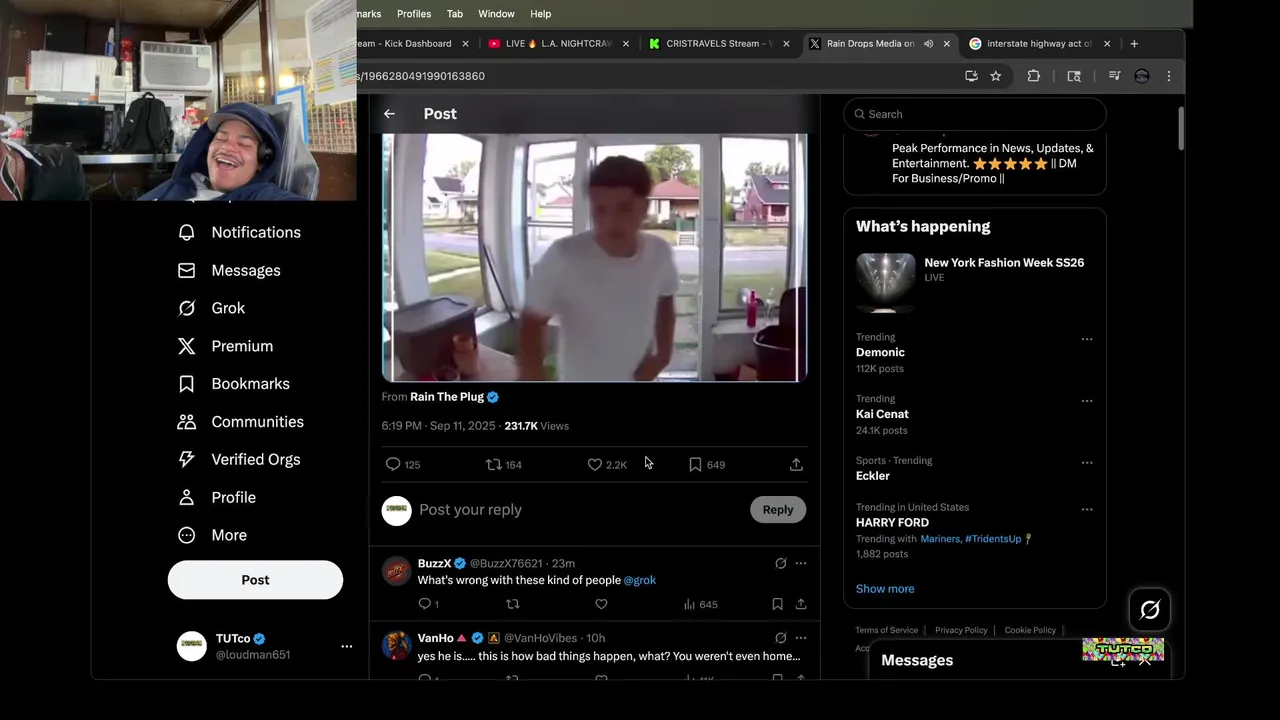The width and height of the screenshot is (1280, 720).
Task: Open Privacy Policy link
Action: click(x=961, y=630)
